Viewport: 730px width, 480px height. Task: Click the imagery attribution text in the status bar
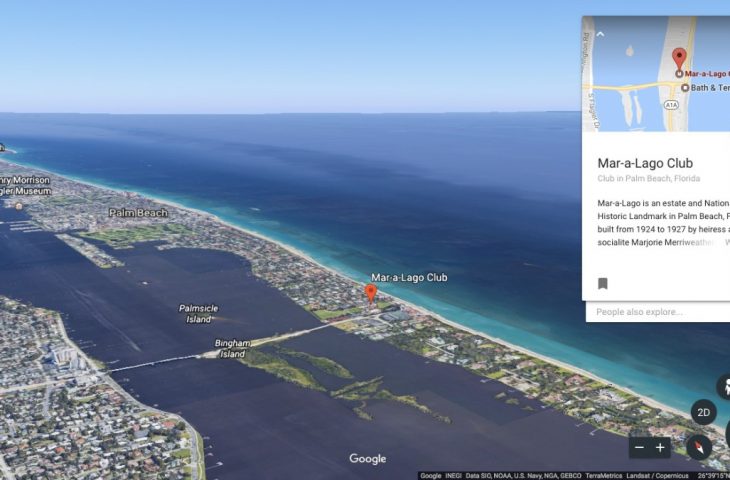click(554, 475)
